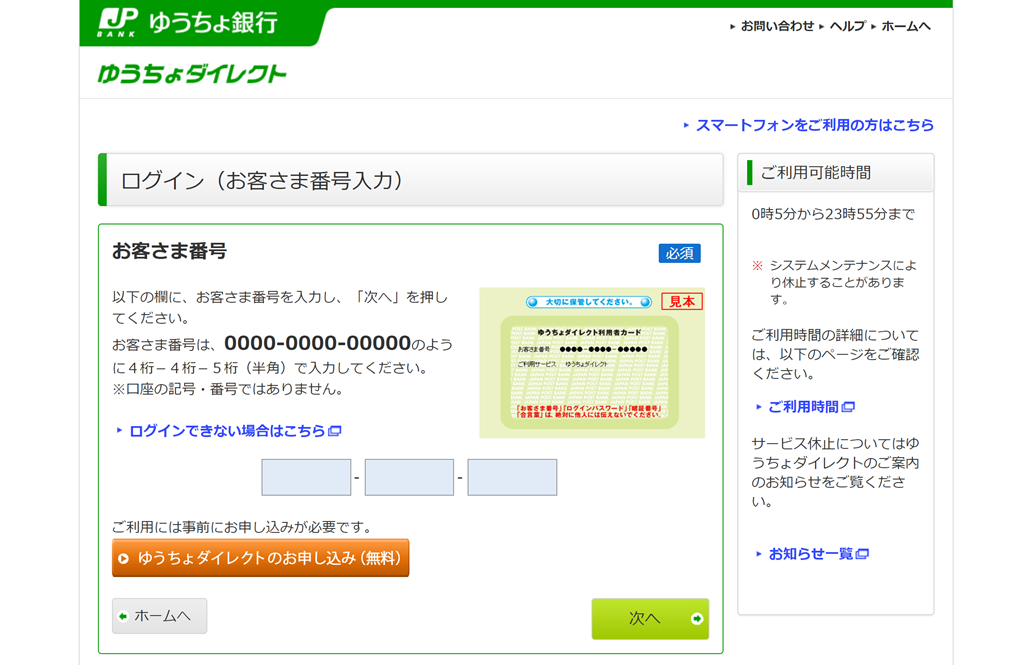The image size is (1024, 665).
Task: Open the お問い合わせ header link
Action: (777, 26)
